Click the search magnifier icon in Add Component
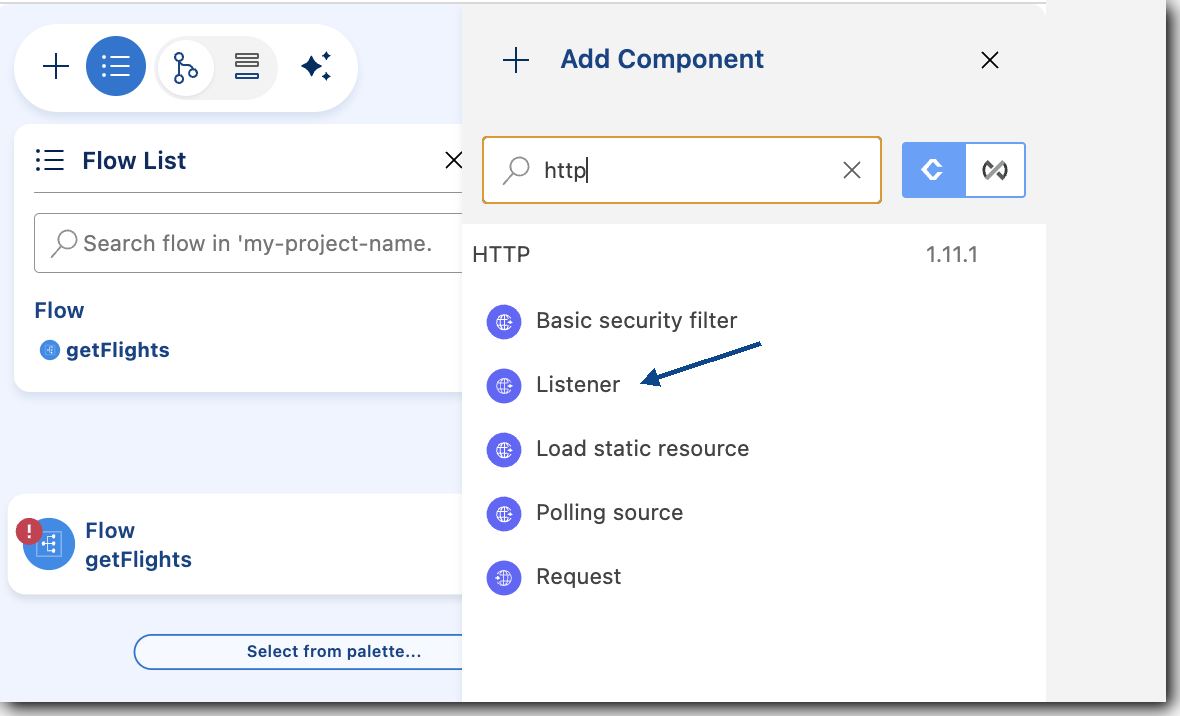 pyautogui.click(x=516, y=170)
